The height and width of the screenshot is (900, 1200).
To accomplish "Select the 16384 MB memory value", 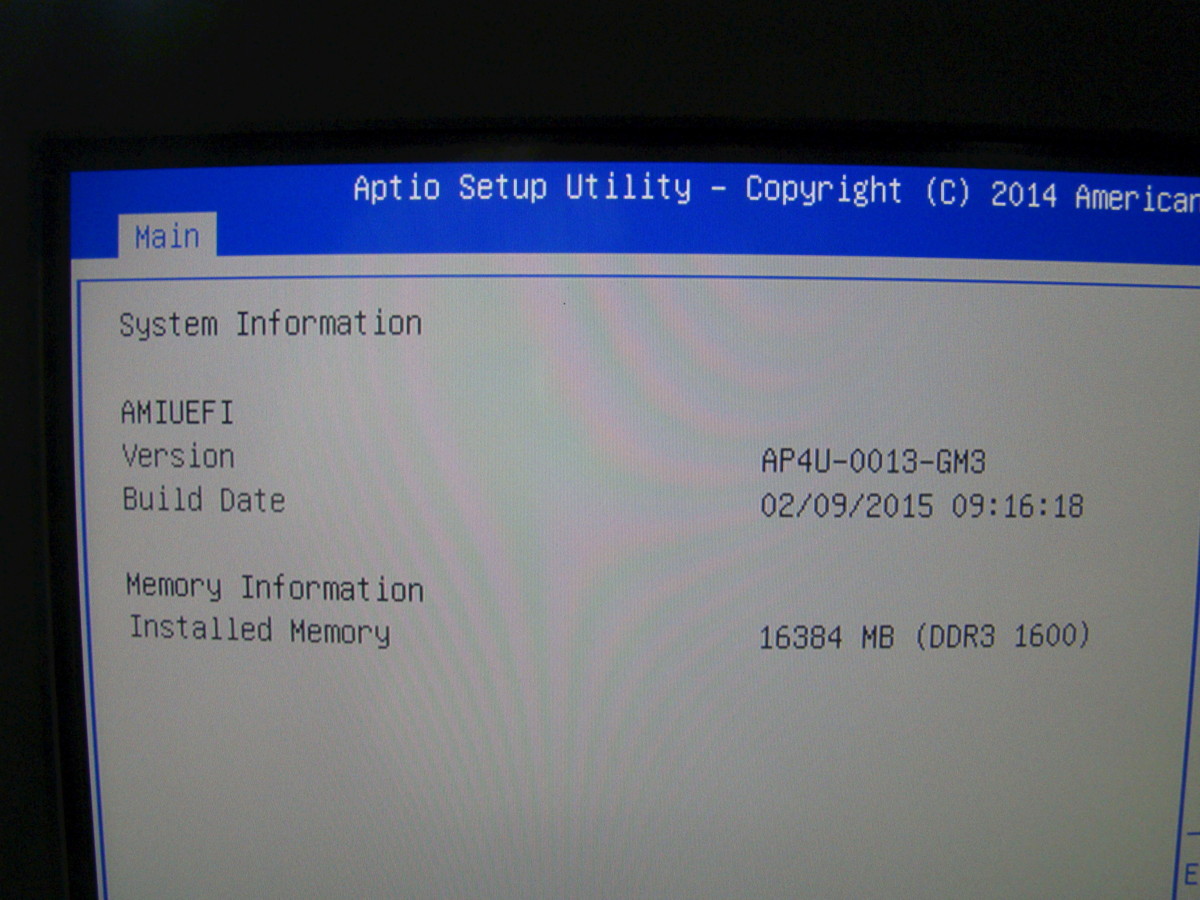I will tap(826, 636).
